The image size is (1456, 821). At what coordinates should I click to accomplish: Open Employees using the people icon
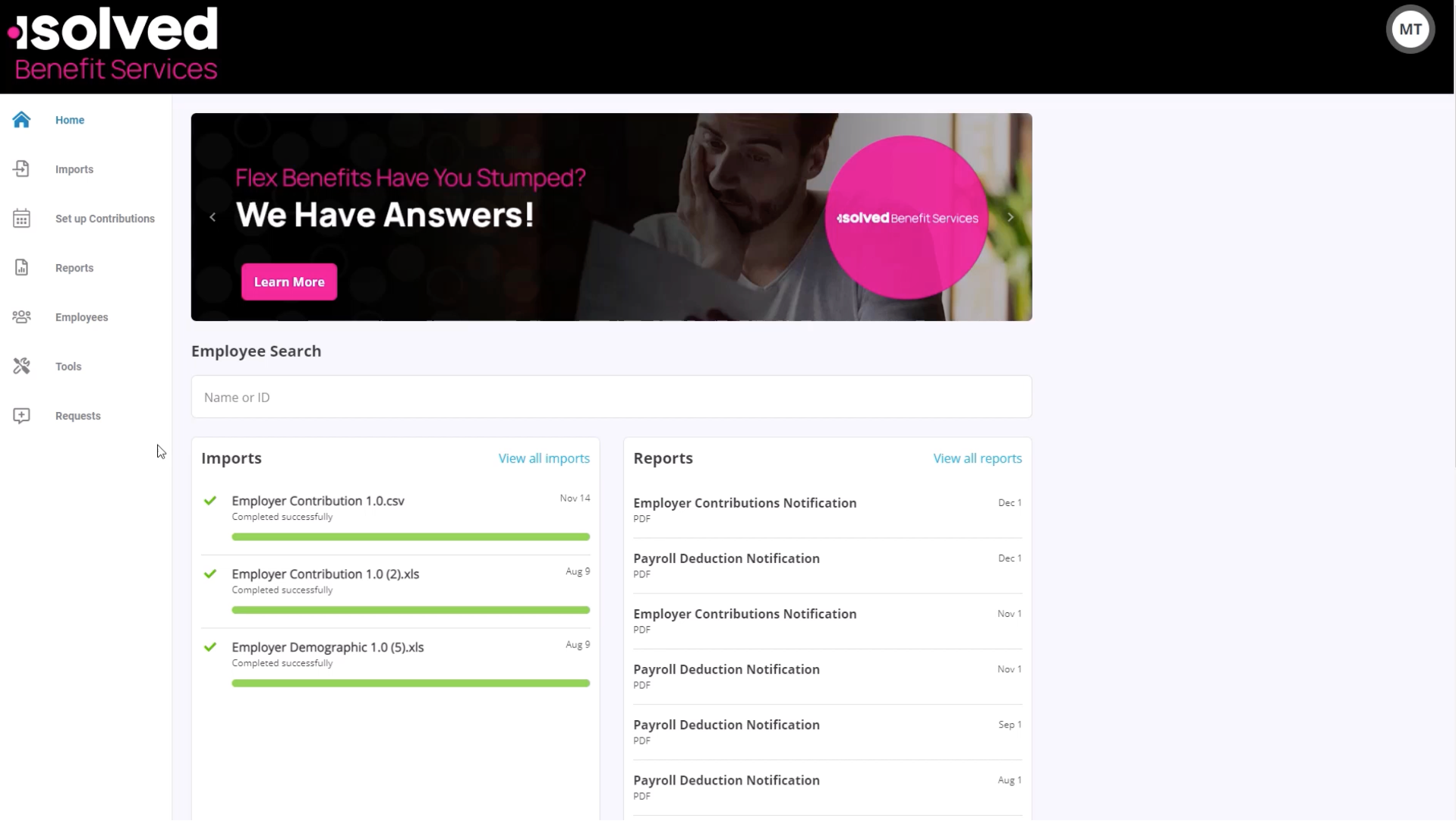pos(21,316)
